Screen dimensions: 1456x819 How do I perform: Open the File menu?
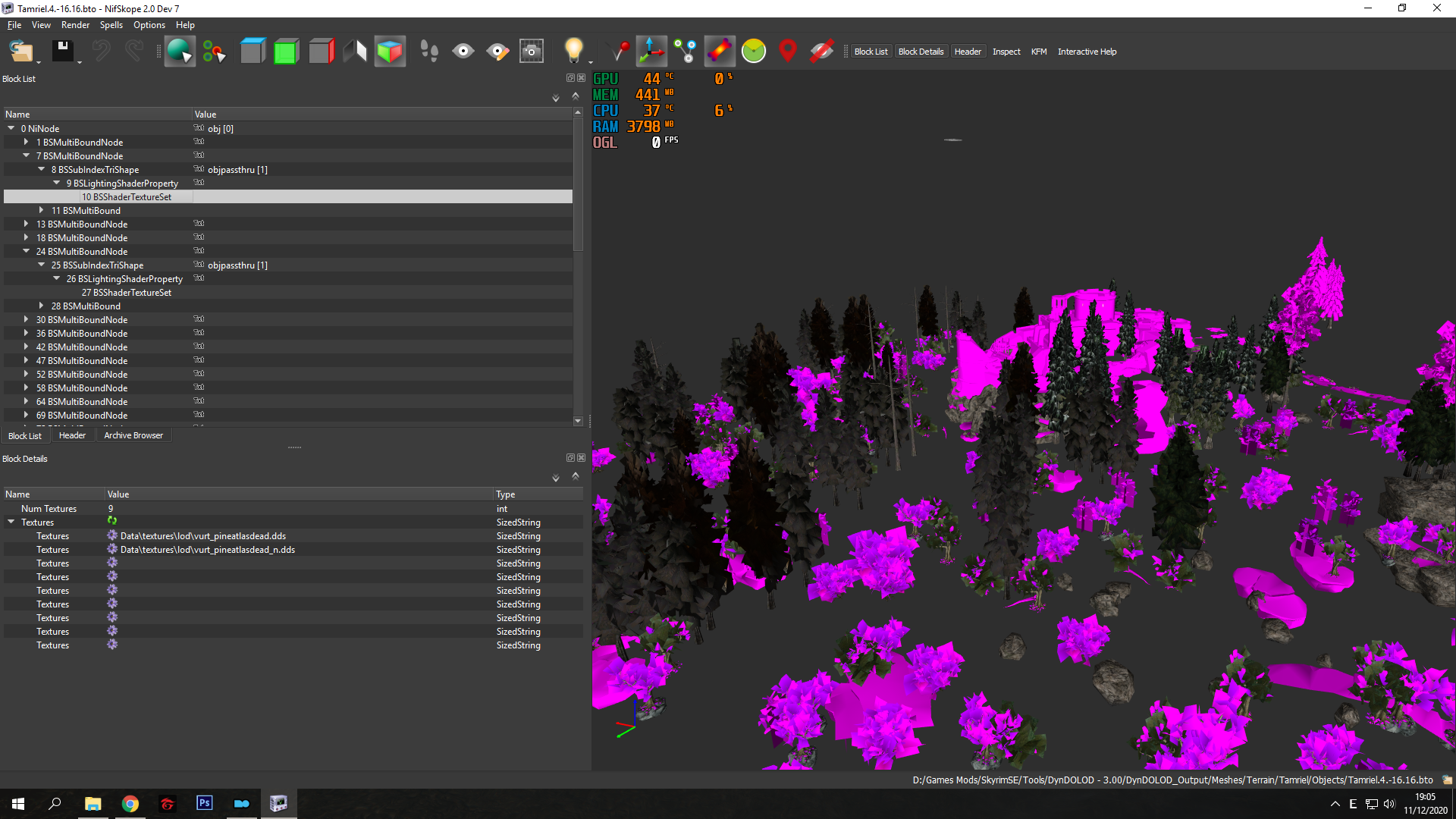coord(14,25)
